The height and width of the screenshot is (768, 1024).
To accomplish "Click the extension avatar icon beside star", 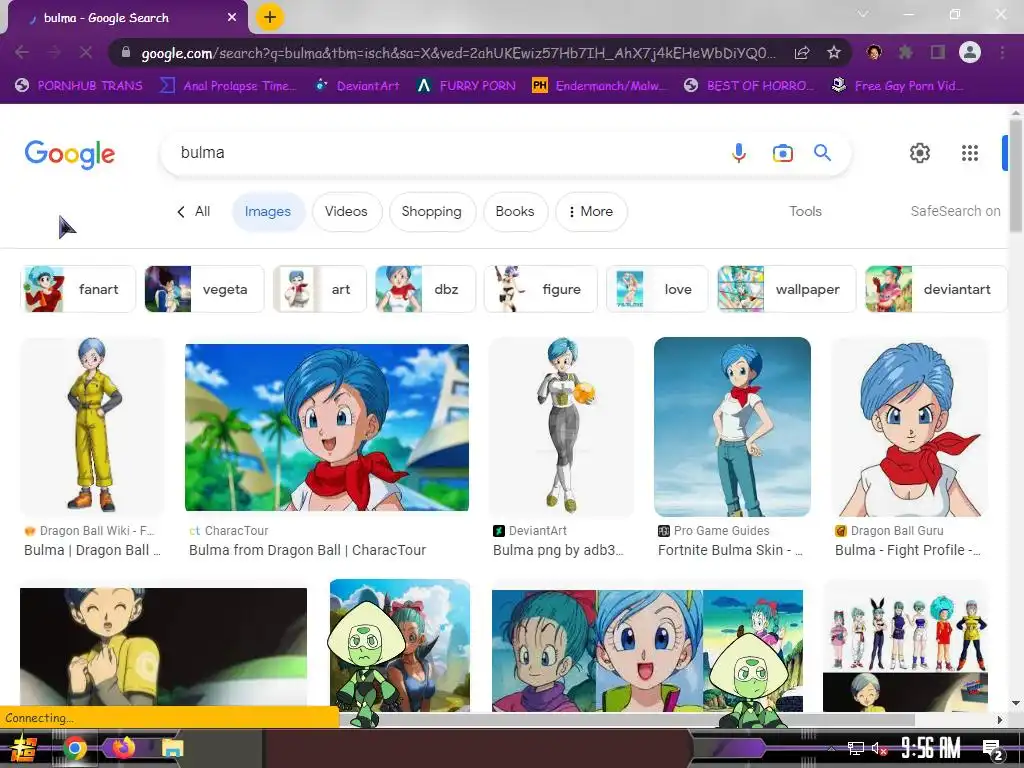I will pos(874,52).
